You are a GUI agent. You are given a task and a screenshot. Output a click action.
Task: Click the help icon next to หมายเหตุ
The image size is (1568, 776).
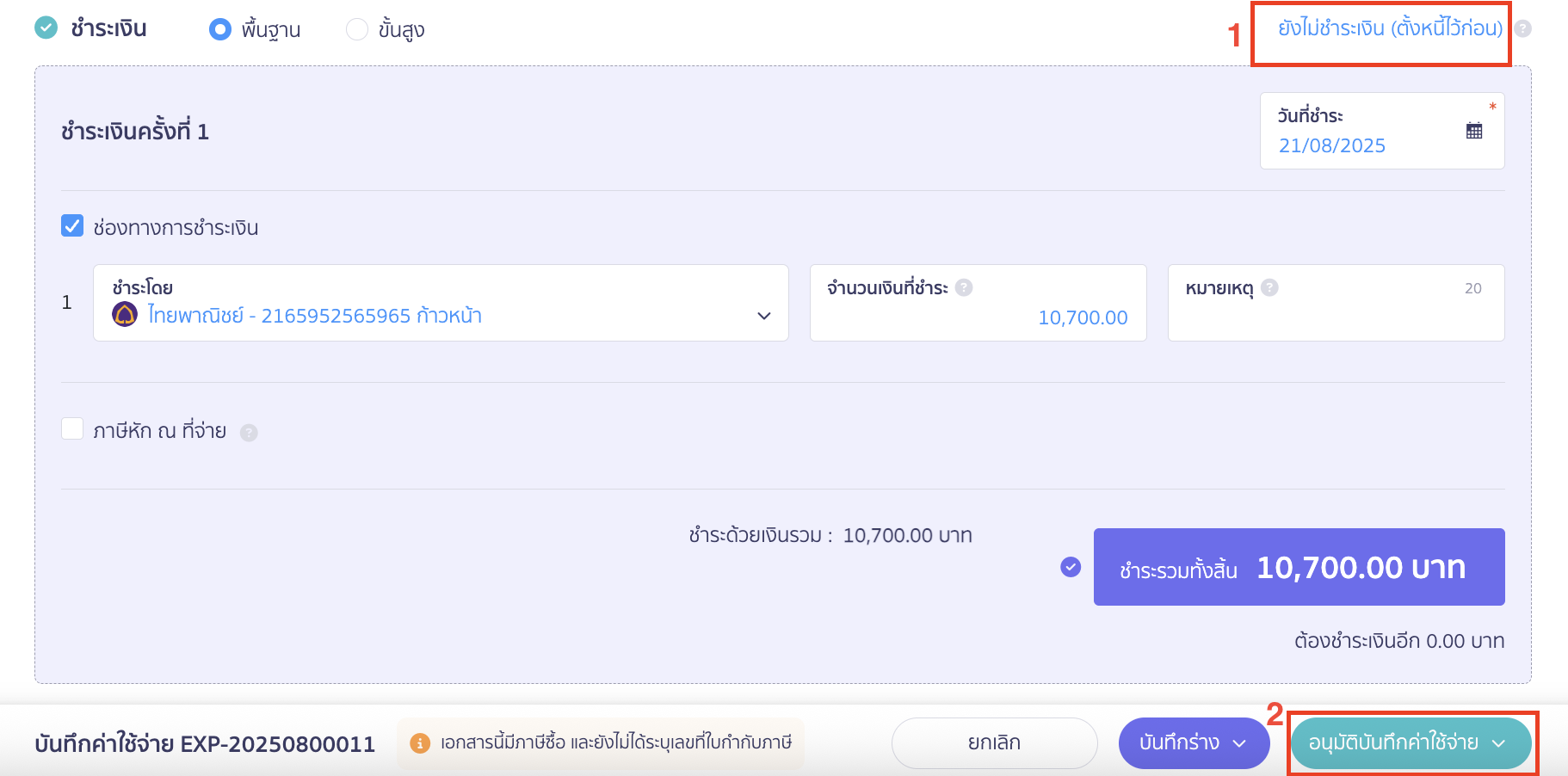1272,287
